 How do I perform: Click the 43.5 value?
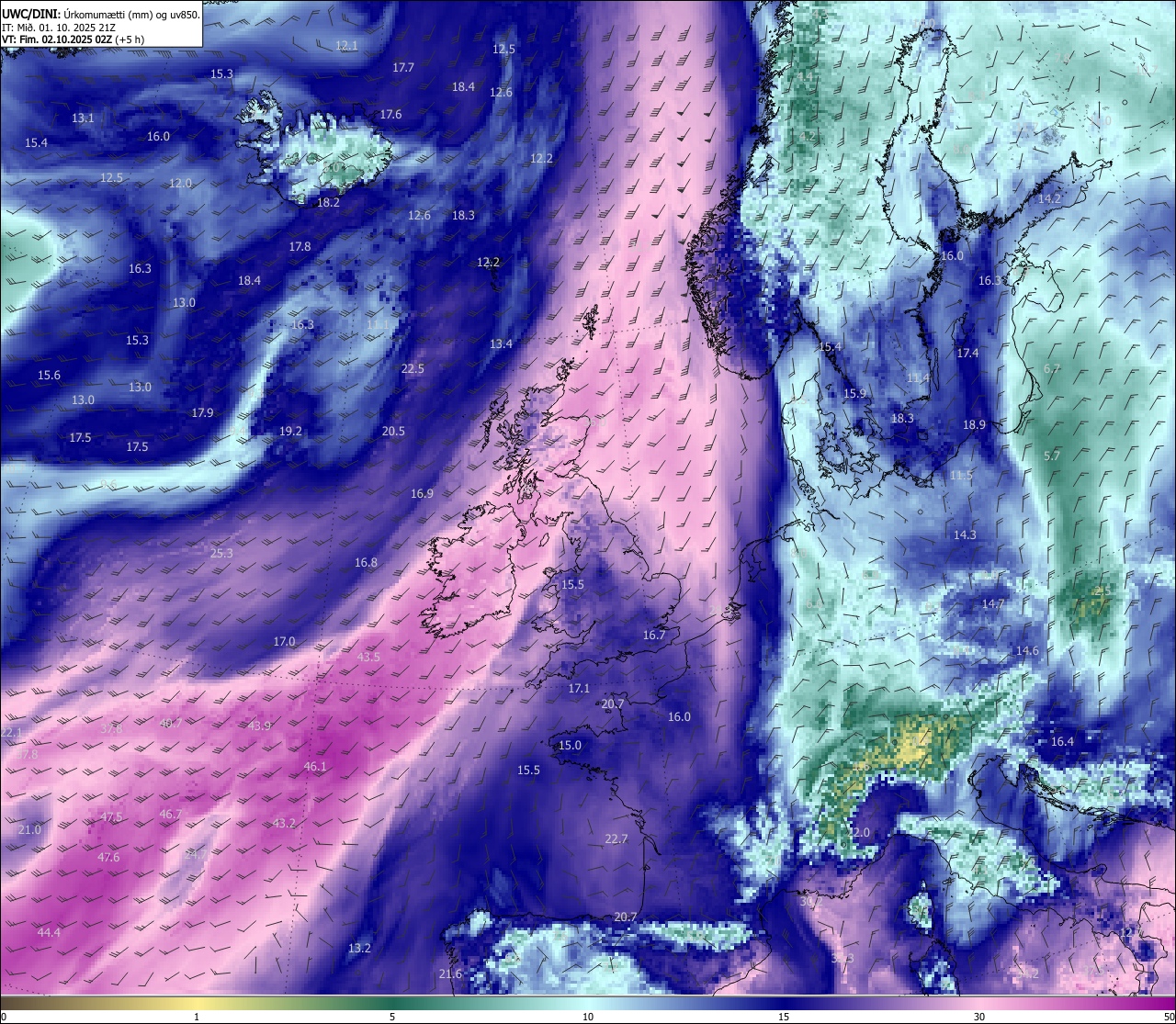point(368,658)
